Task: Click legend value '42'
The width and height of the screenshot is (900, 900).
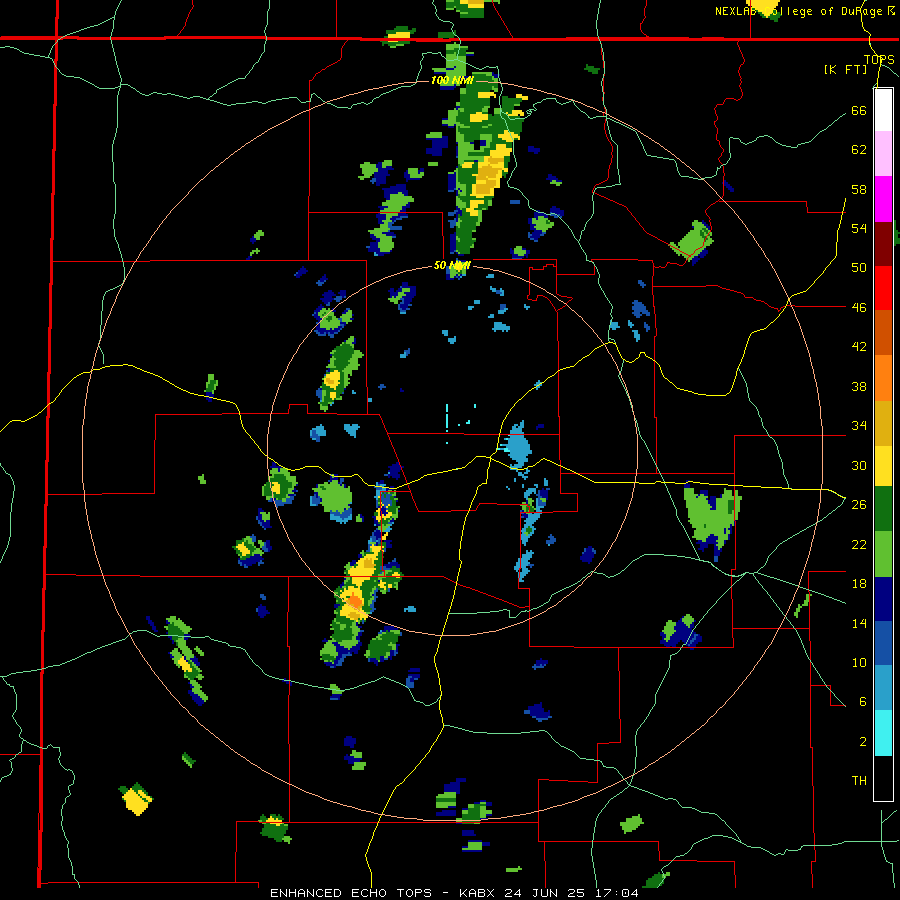Action: tap(859, 347)
